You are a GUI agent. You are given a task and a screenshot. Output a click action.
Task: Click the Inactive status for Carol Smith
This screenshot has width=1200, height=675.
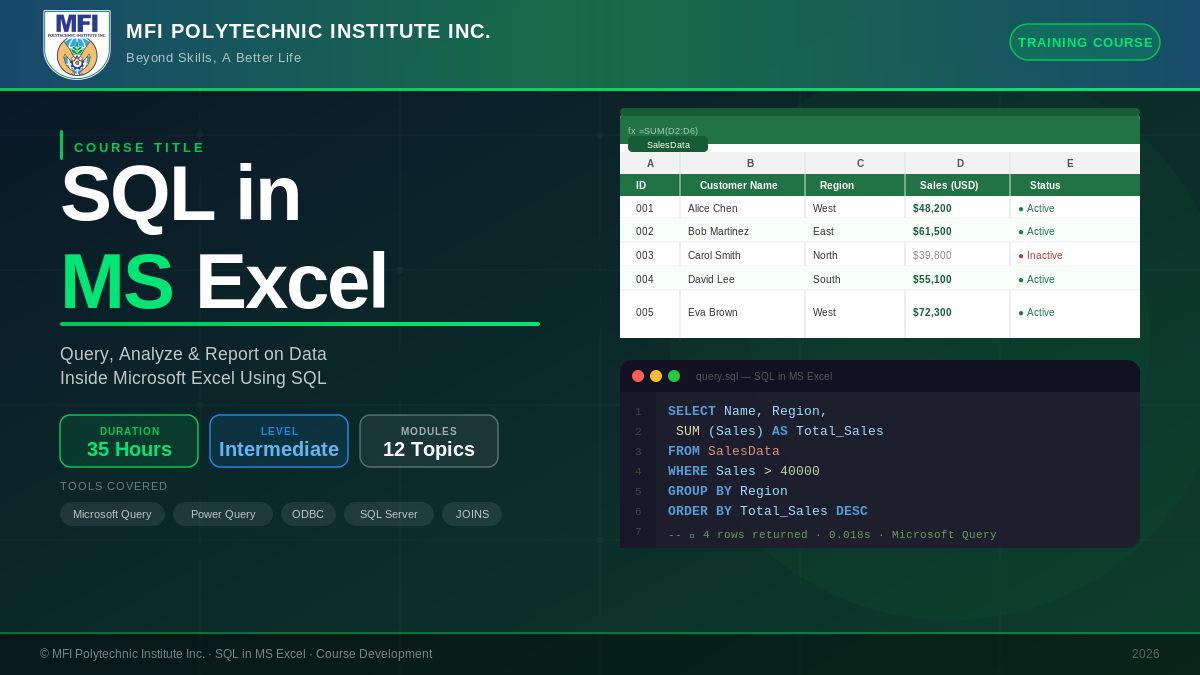tap(1040, 255)
